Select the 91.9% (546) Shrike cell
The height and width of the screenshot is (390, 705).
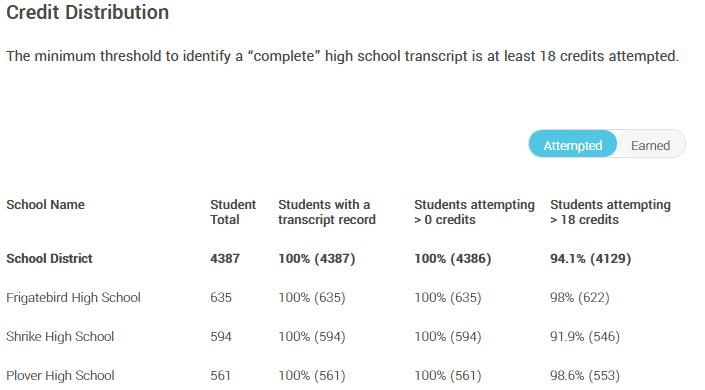[x=585, y=336]
